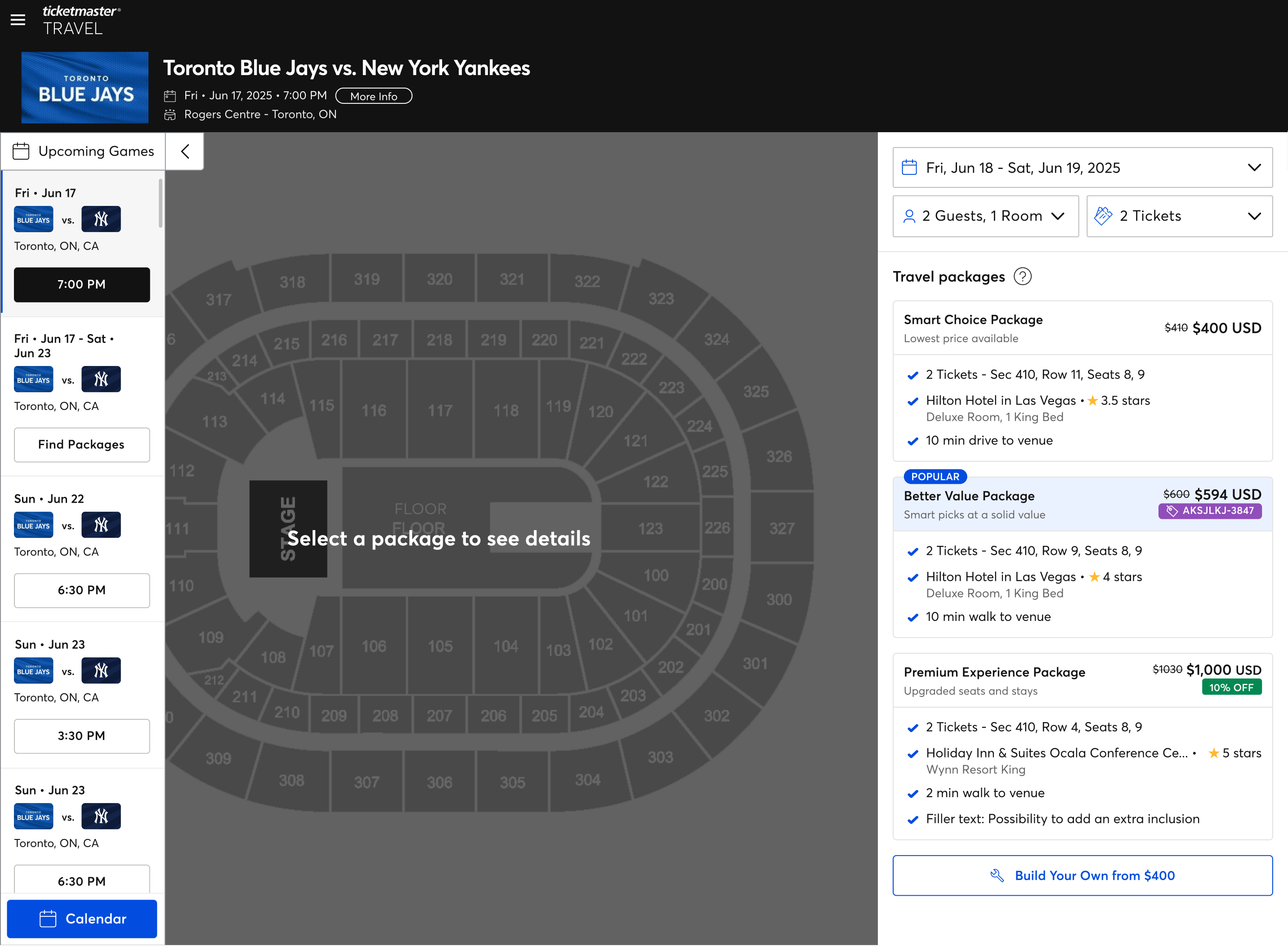The height and width of the screenshot is (946, 1288).
Task: Click the wrench icon on Build Your Own
Action: pyautogui.click(x=997, y=876)
